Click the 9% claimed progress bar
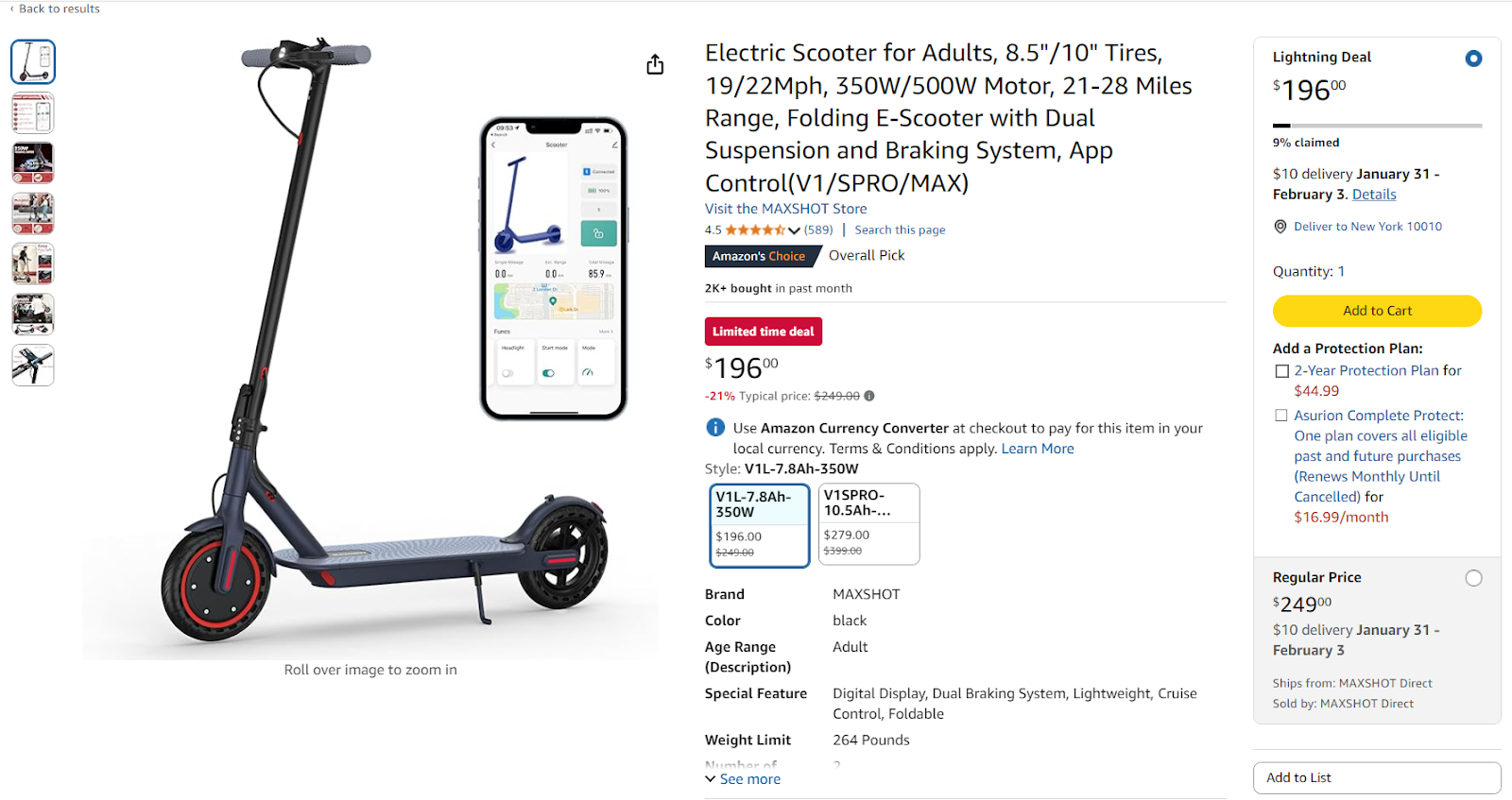1512x800 pixels. pos(1377,125)
